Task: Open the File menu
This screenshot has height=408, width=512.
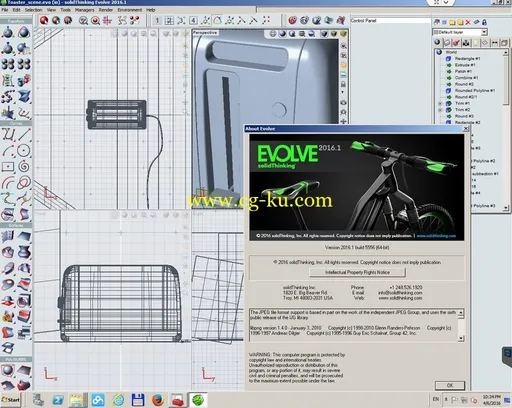Action: click(5, 10)
